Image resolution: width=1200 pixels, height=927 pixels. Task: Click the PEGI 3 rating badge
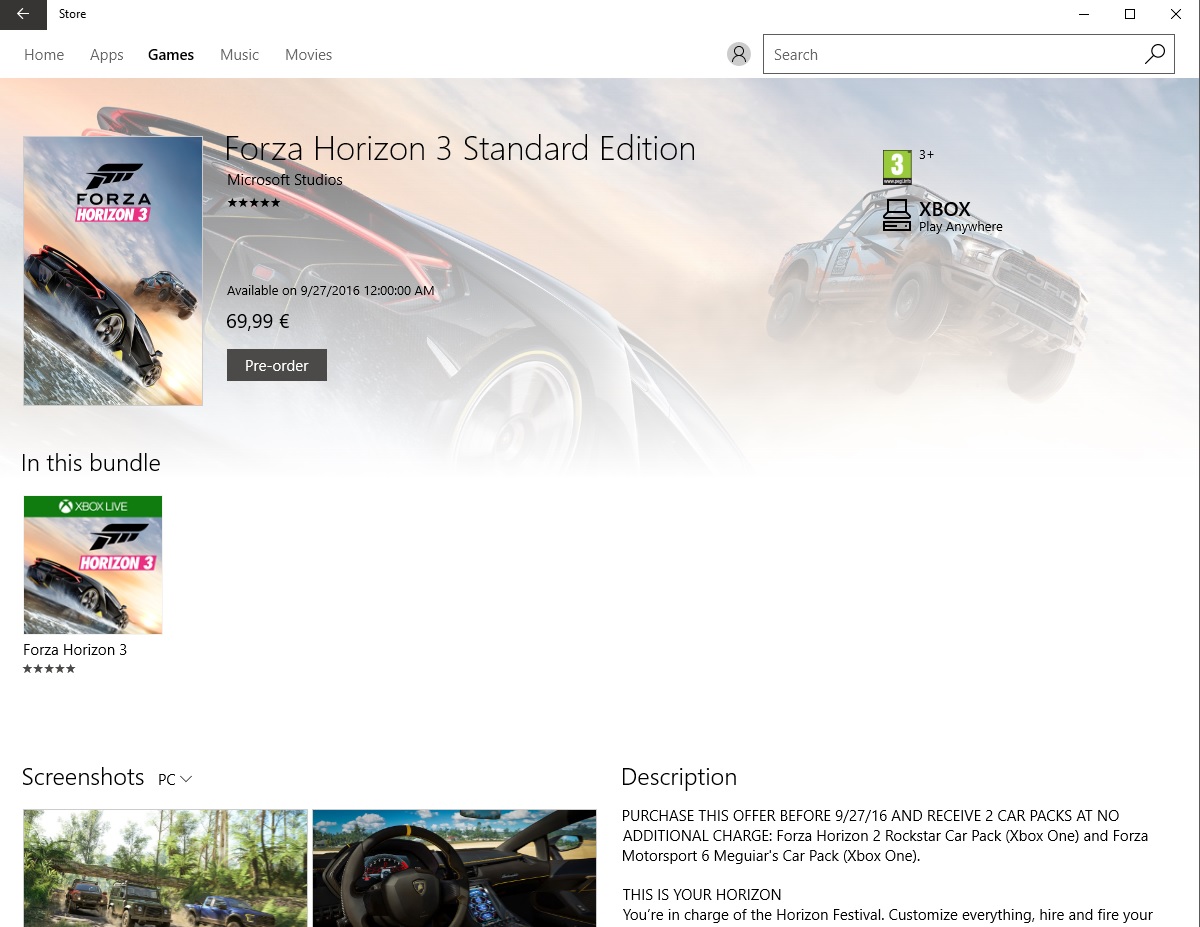coord(897,167)
